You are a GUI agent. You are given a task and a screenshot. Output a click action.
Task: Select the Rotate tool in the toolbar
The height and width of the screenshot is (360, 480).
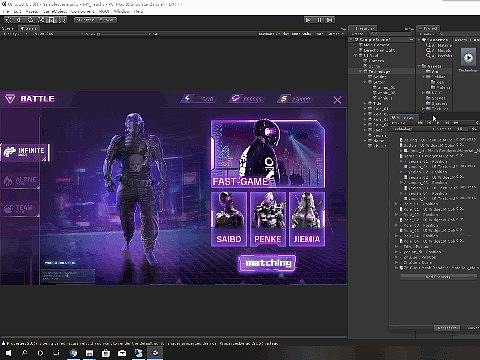coord(29,20)
